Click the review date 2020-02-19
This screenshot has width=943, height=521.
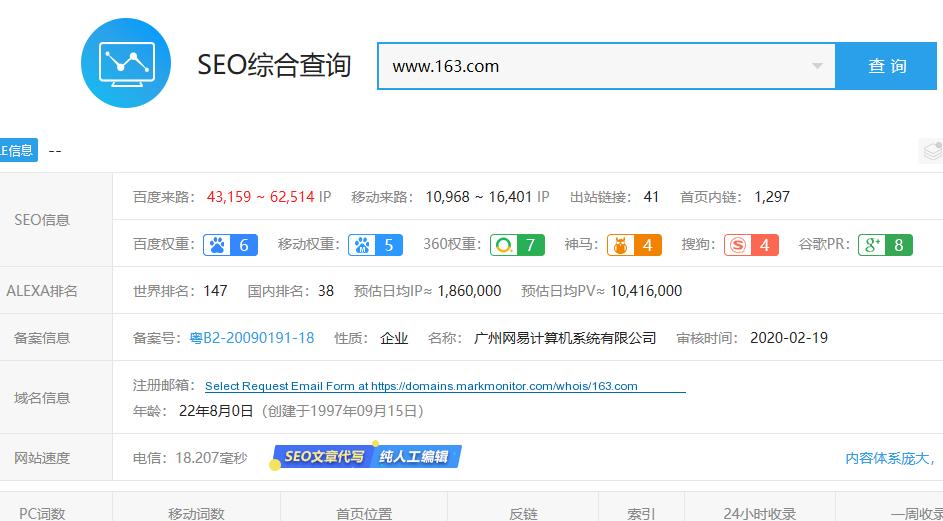click(789, 338)
